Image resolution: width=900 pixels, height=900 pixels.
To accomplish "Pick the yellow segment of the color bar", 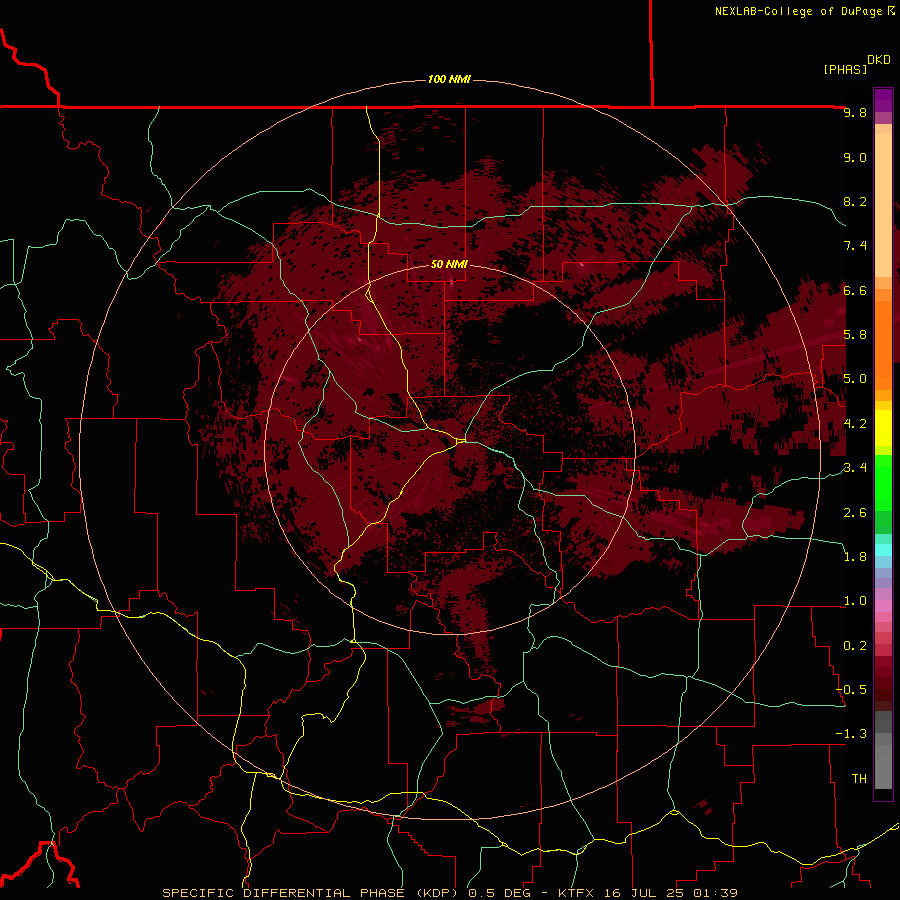I will (x=883, y=428).
